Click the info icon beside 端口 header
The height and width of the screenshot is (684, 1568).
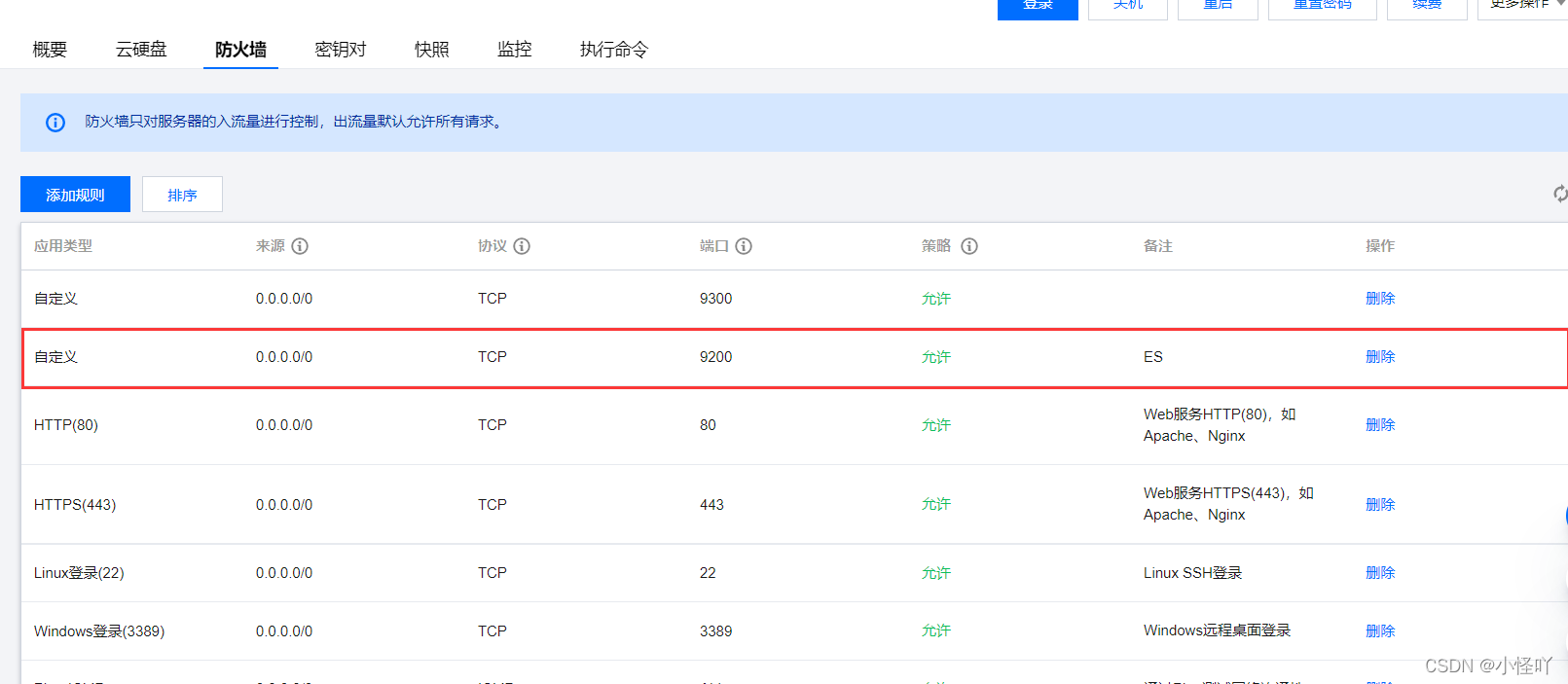tap(744, 246)
